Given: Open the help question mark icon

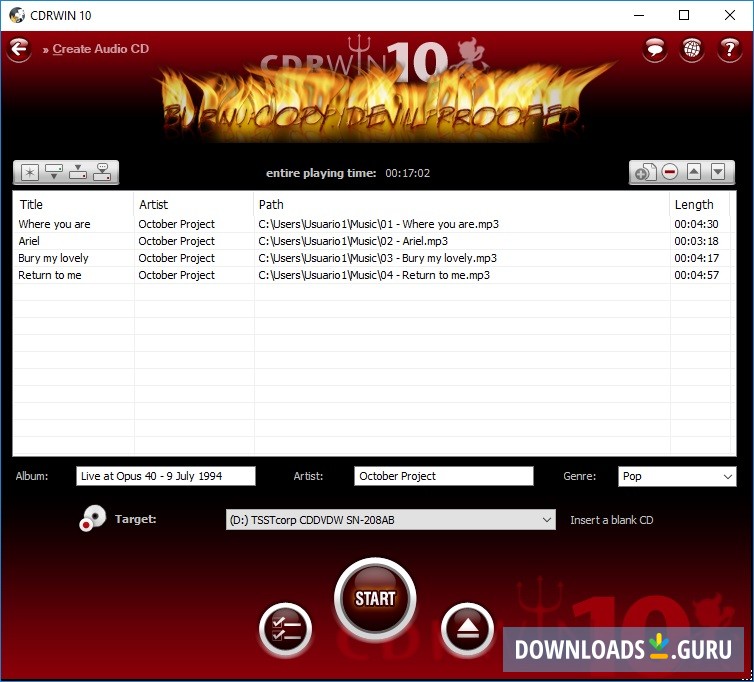Looking at the screenshot, I should [x=729, y=49].
